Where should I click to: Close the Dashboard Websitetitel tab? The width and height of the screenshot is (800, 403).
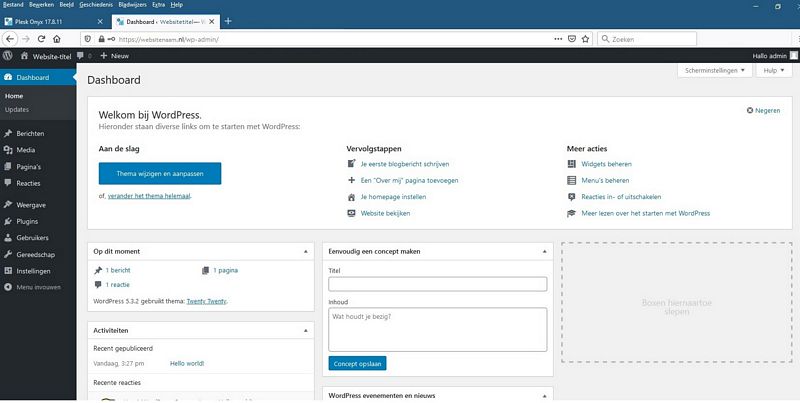(x=212, y=21)
